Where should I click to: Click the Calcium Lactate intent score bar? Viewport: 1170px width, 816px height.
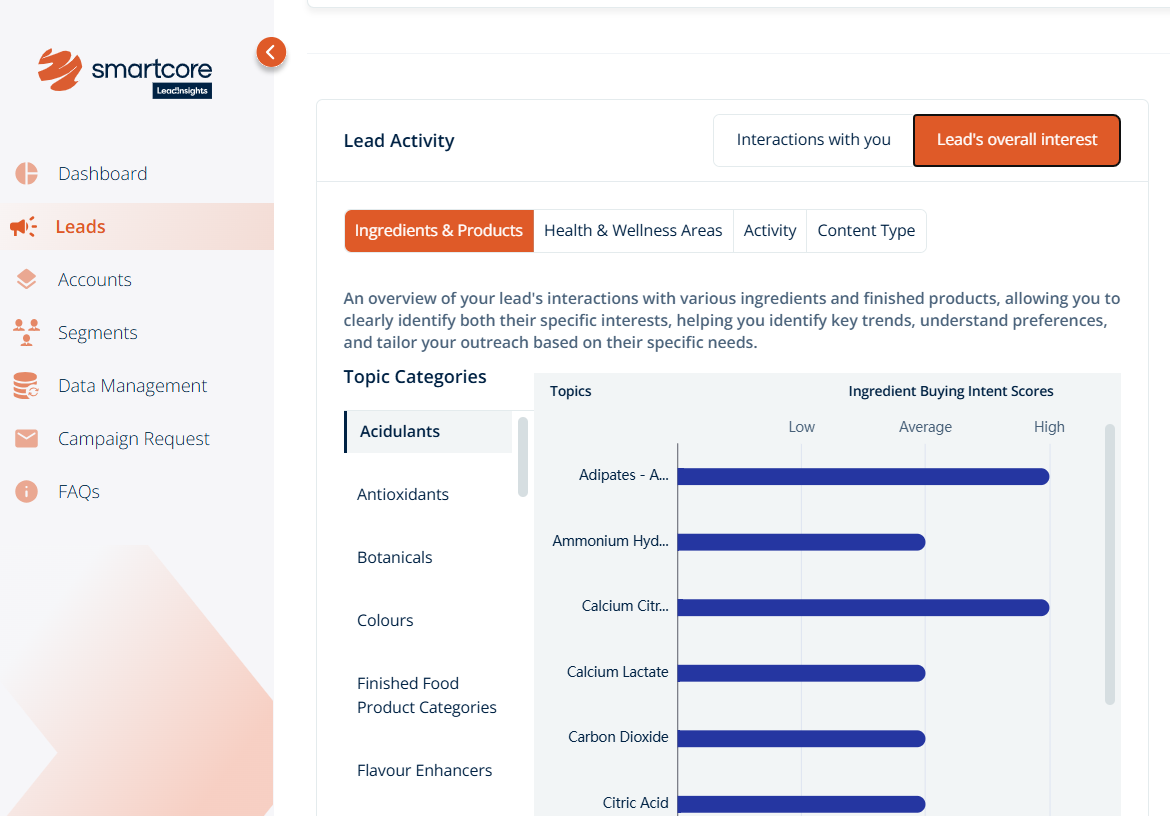[x=800, y=673]
